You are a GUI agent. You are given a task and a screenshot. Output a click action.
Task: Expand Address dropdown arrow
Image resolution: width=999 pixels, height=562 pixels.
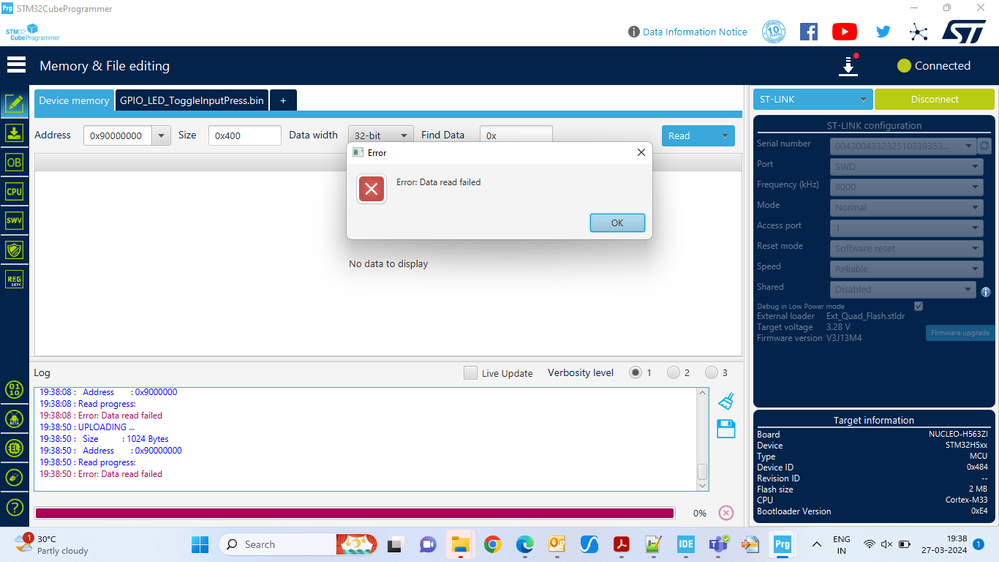(x=161, y=135)
